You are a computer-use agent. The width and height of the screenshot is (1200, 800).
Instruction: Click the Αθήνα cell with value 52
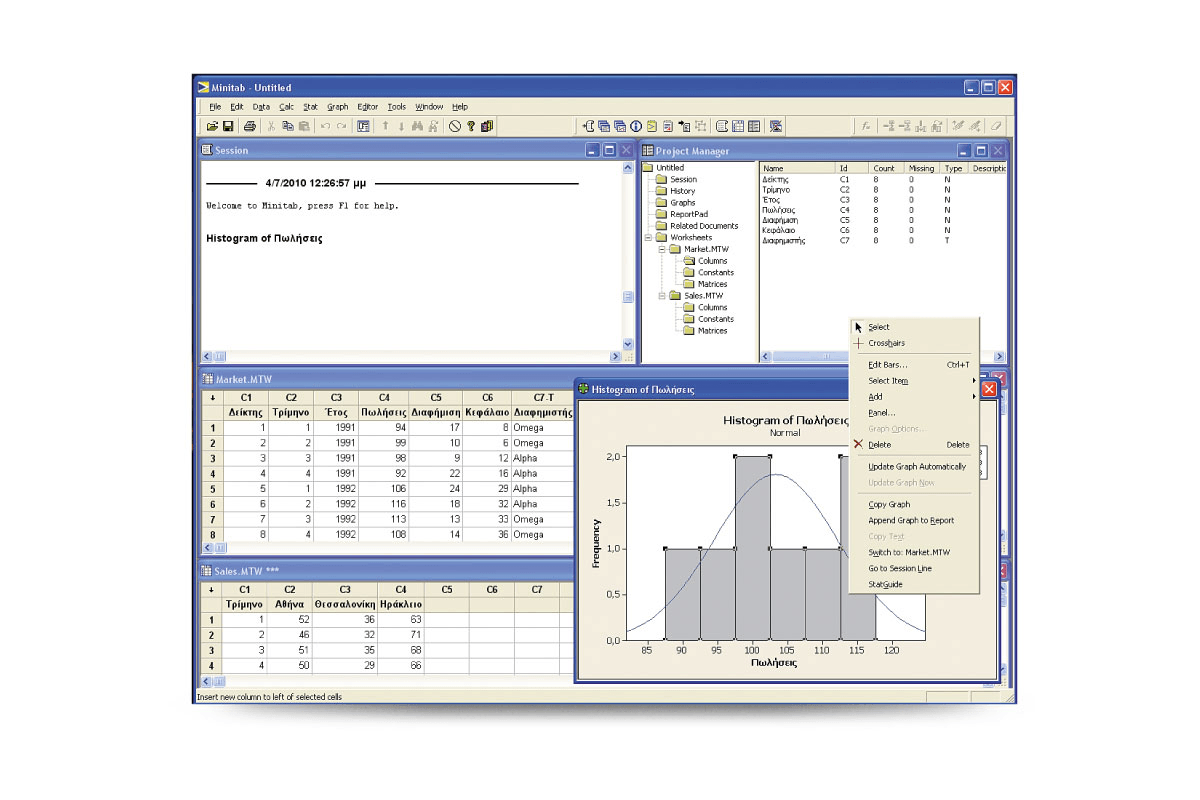pos(290,620)
